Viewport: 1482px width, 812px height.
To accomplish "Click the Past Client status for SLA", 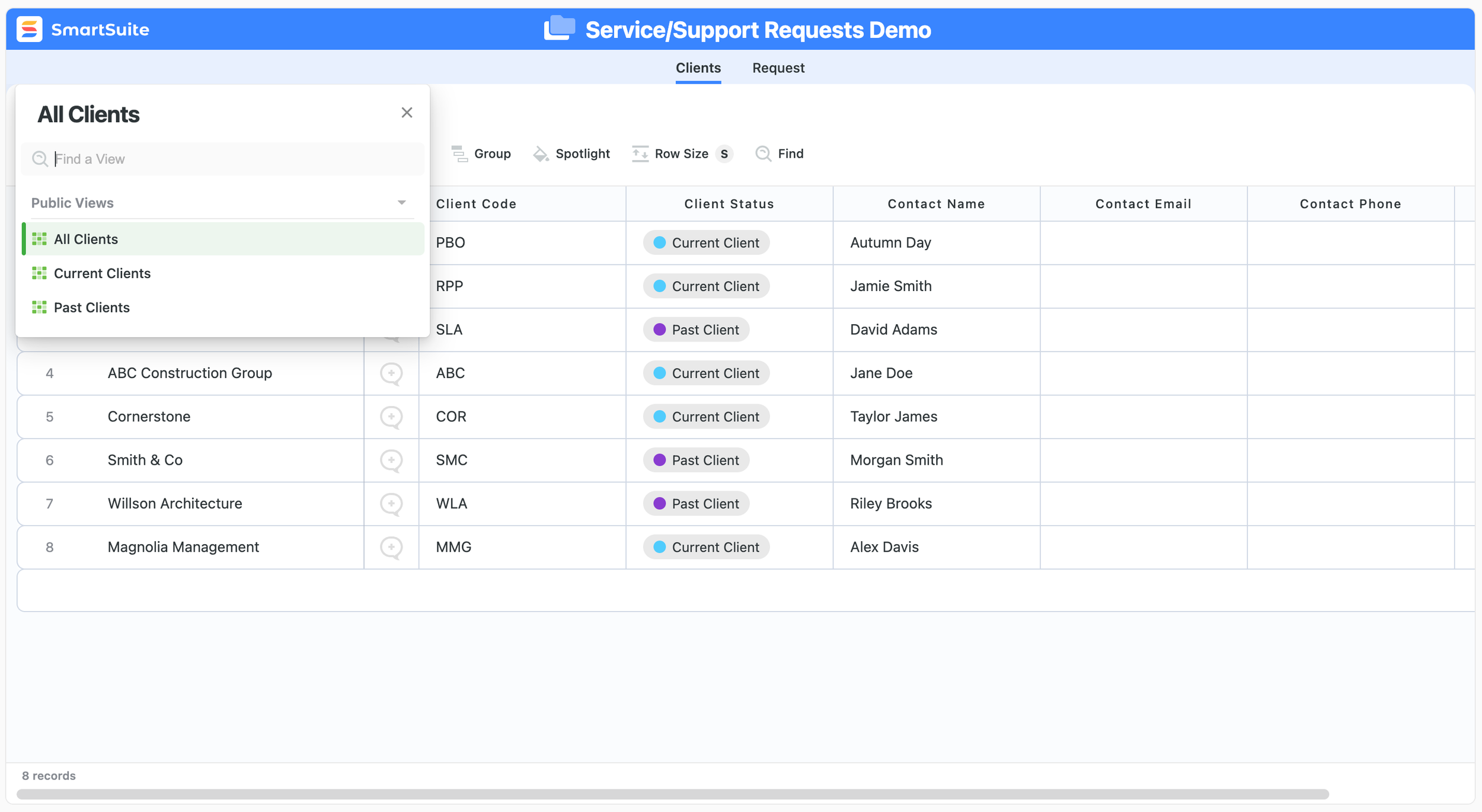I will pos(696,330).
